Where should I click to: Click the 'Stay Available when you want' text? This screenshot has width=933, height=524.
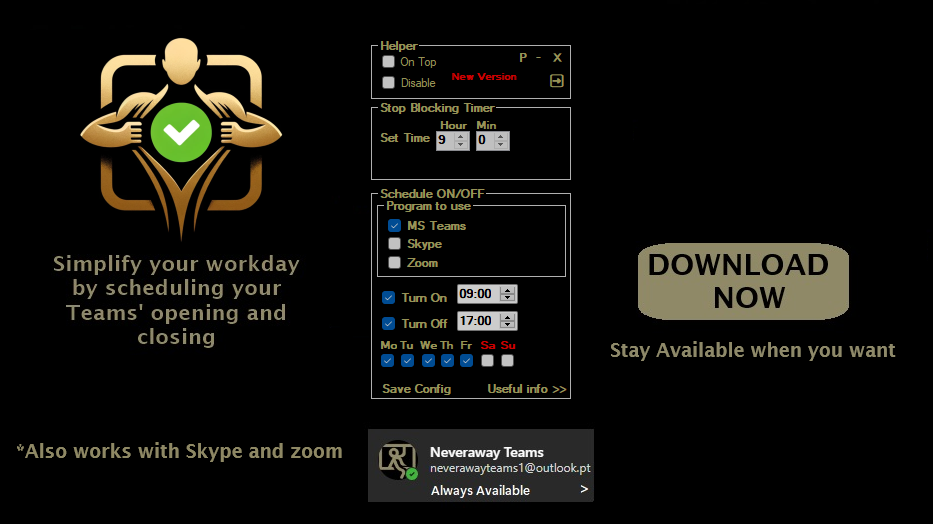(x=753, y=350)
